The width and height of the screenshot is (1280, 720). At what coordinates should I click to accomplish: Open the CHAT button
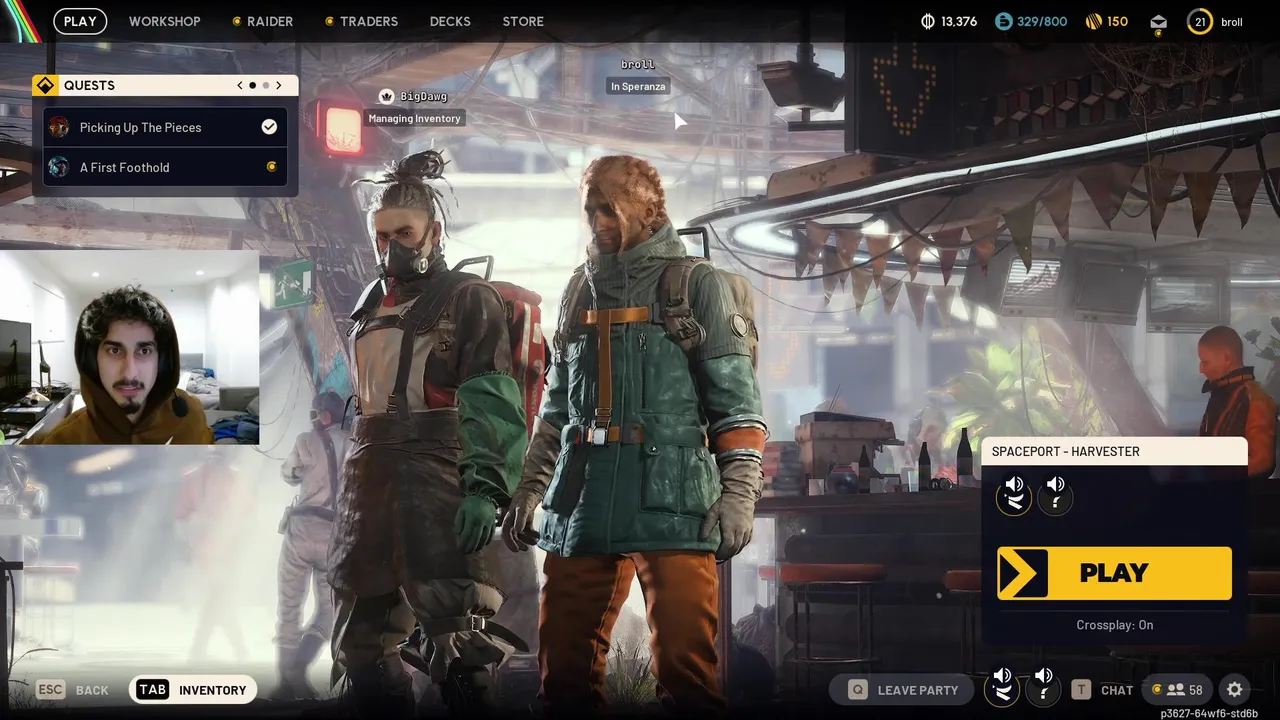(x=1103, y=690)
